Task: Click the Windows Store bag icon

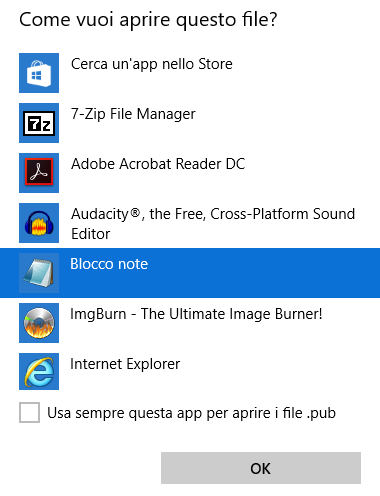Action: point(39,73)
